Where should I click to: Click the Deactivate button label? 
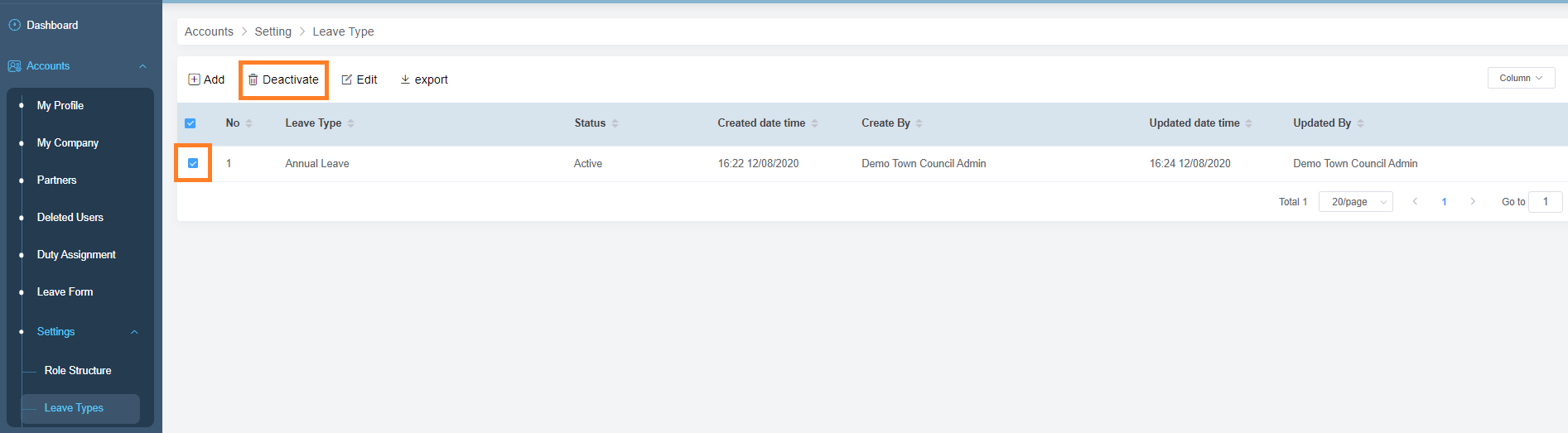290,79
